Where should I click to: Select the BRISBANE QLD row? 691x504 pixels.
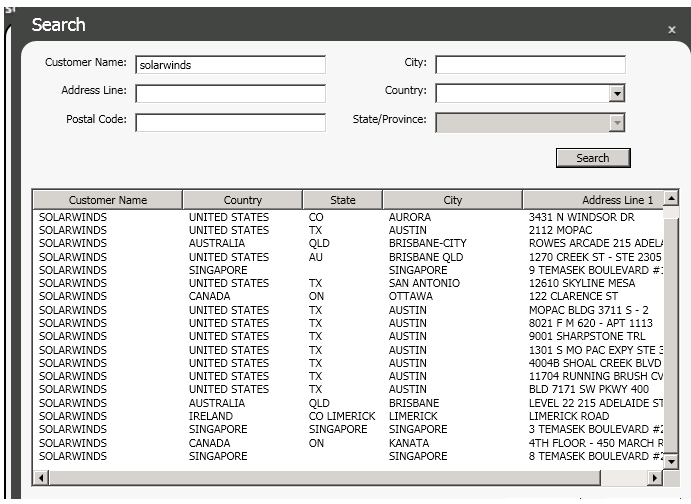[348, 257]
